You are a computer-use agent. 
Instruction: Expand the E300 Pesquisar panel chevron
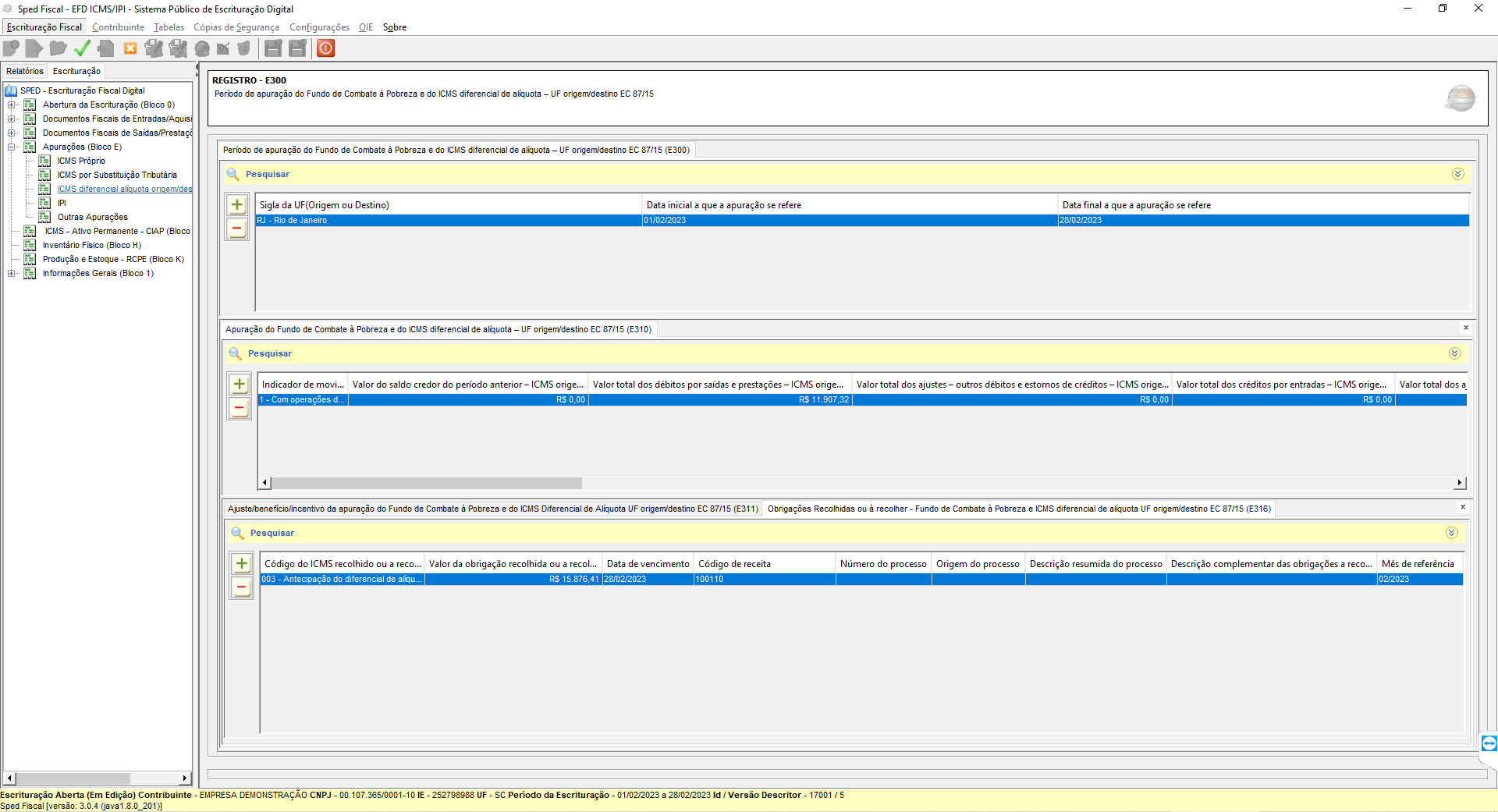click(x=1457, y=174)
